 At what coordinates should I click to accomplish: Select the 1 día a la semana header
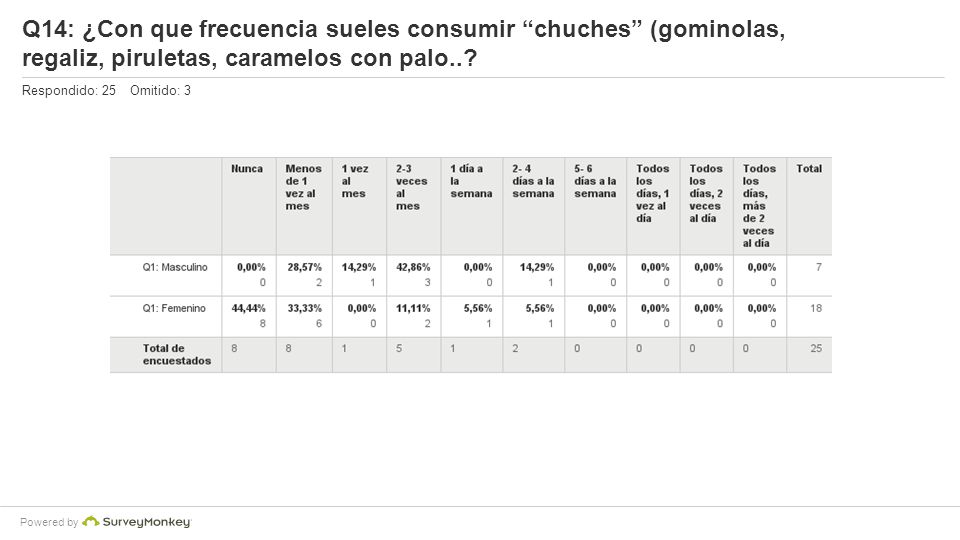(x=471, y=181)
